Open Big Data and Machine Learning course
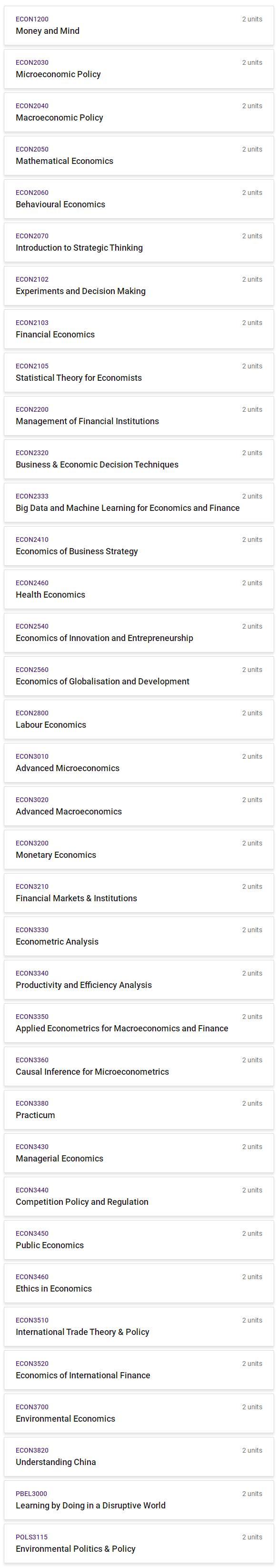This screenshot has height=1568, width=277. click(138, 502)
